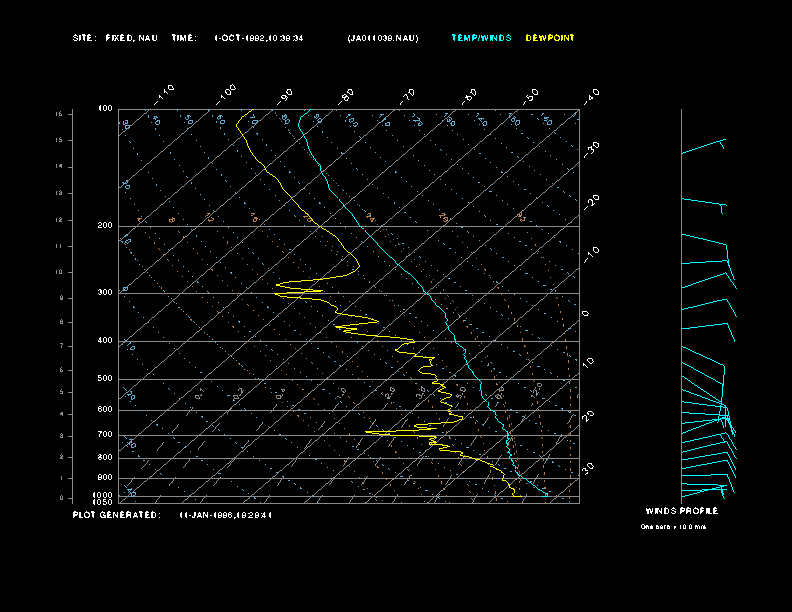The height and width of the screenshot is (612, 792).
Task: Click the top wind barb in profile
Action: pyautogui.click(x=703, y=148)
